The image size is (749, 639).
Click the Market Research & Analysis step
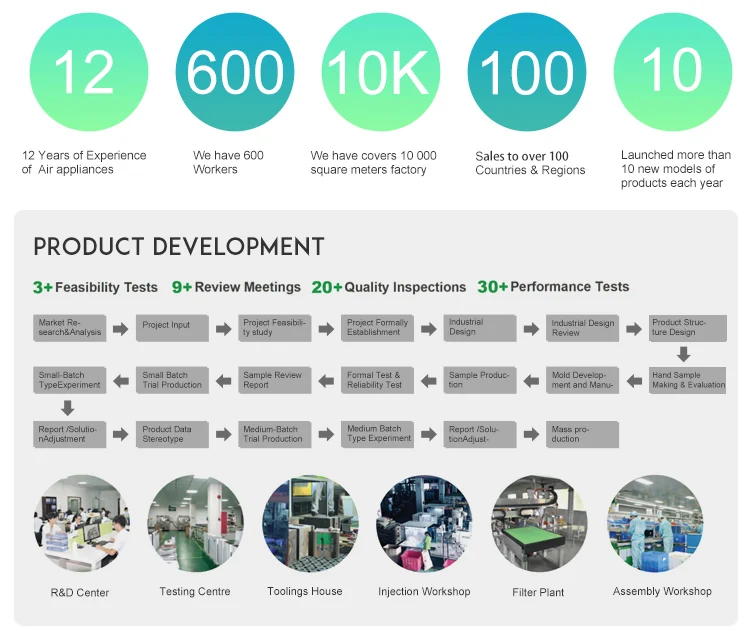pos(70,328)
